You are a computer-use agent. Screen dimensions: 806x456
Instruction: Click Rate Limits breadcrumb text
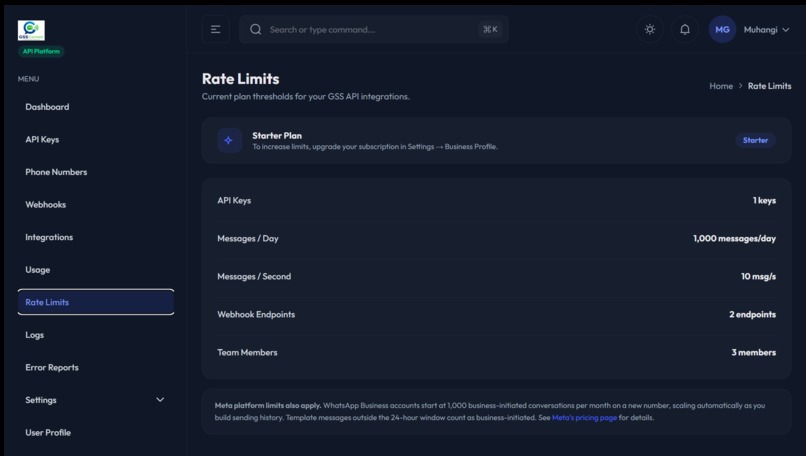click(x=770, y=86)
